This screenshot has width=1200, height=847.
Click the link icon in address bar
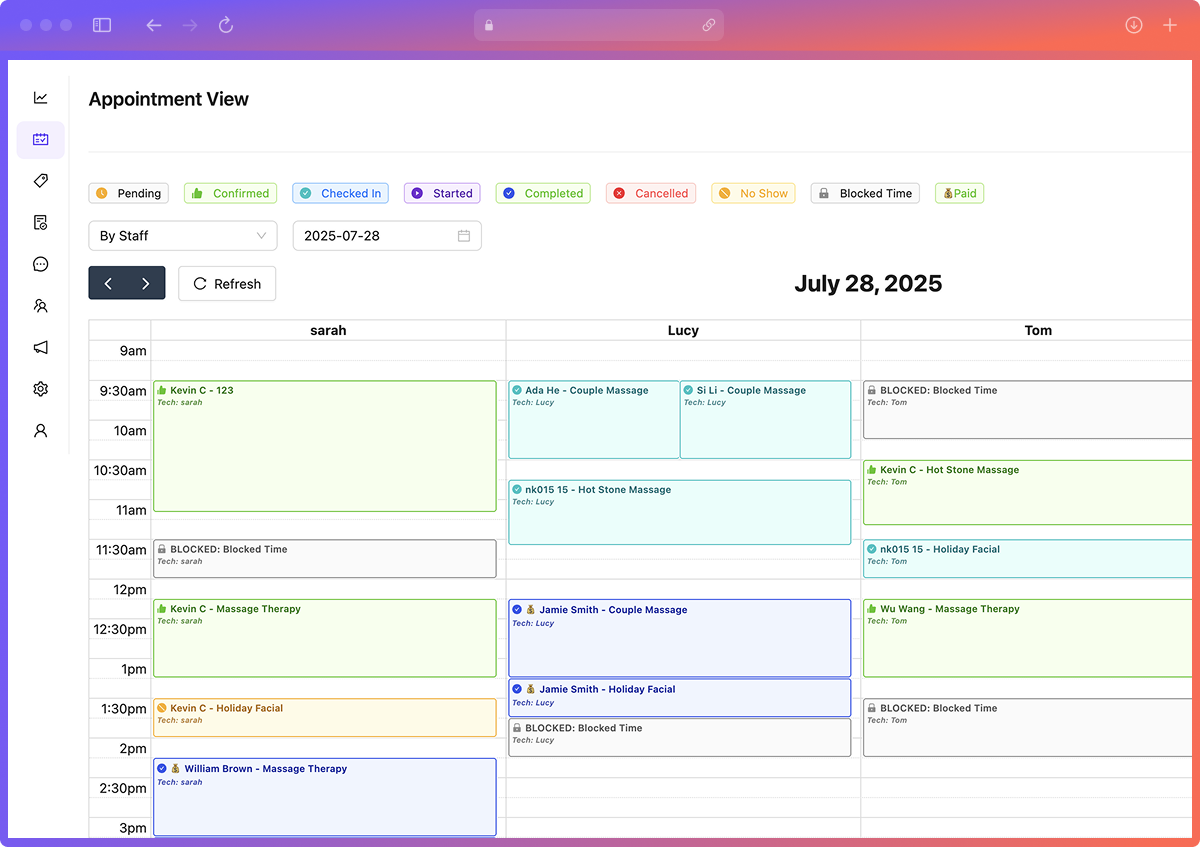(x=709, y=25)
